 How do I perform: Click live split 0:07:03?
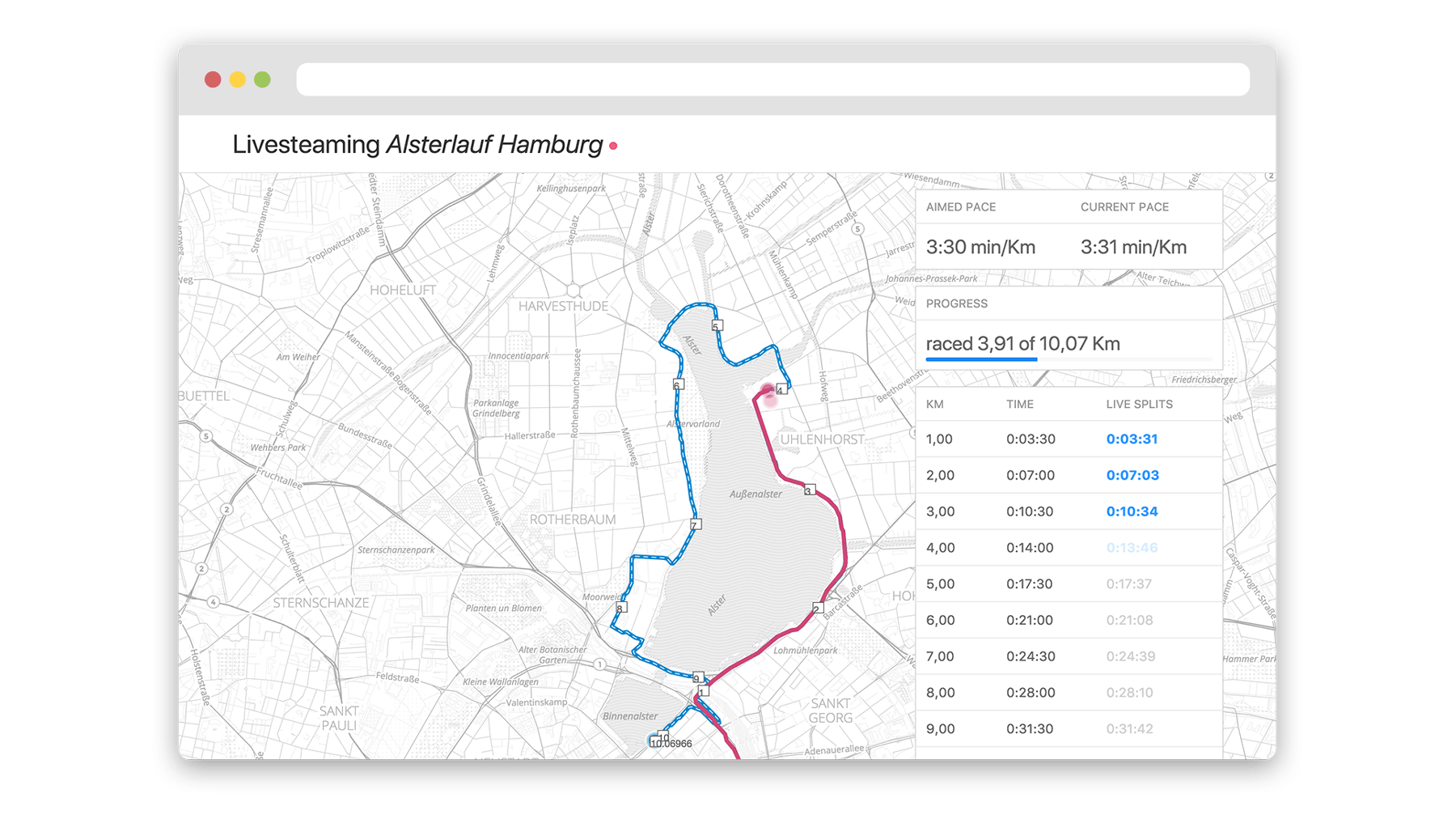(x=1132, y=475)
